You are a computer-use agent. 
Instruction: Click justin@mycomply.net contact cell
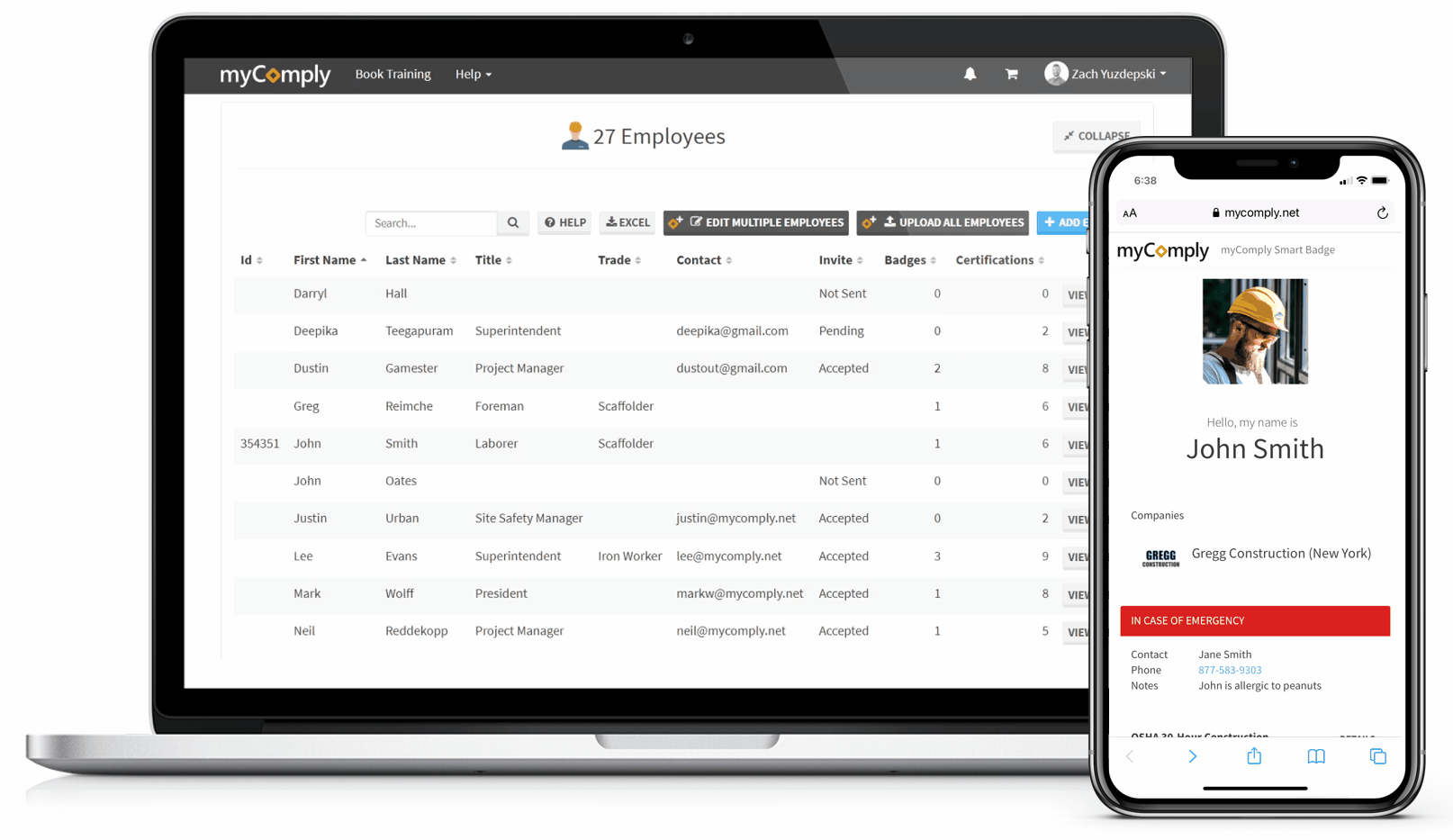[x=736, y=519]
